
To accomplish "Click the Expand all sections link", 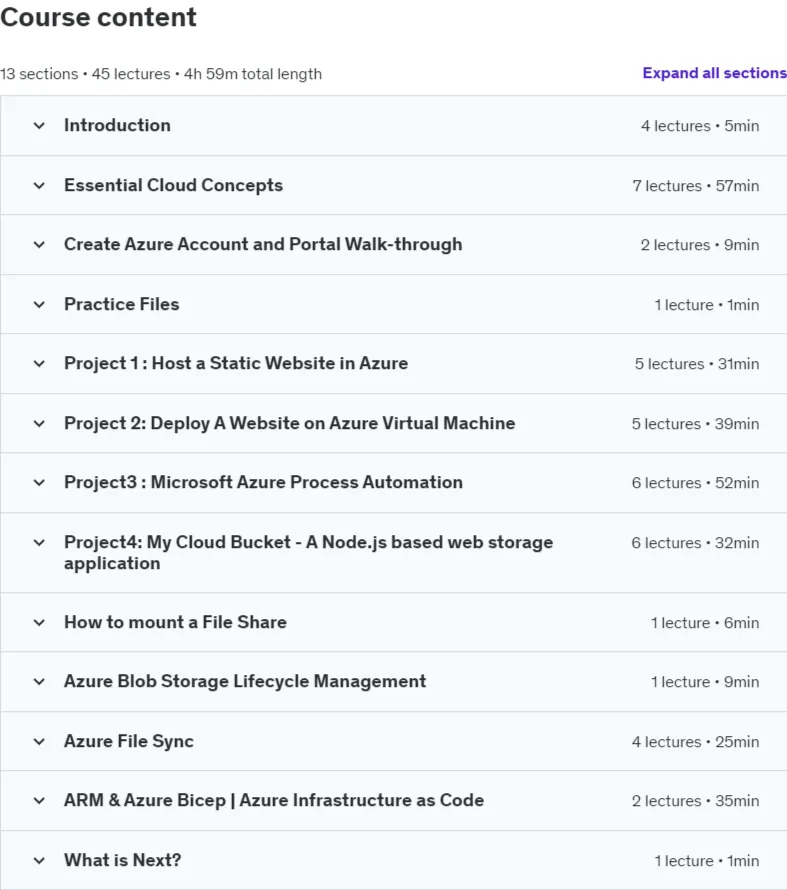I will pos(714,73).
